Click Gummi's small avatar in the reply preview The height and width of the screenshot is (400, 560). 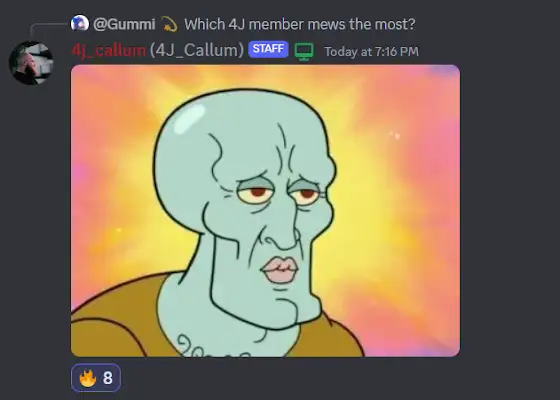80,24
